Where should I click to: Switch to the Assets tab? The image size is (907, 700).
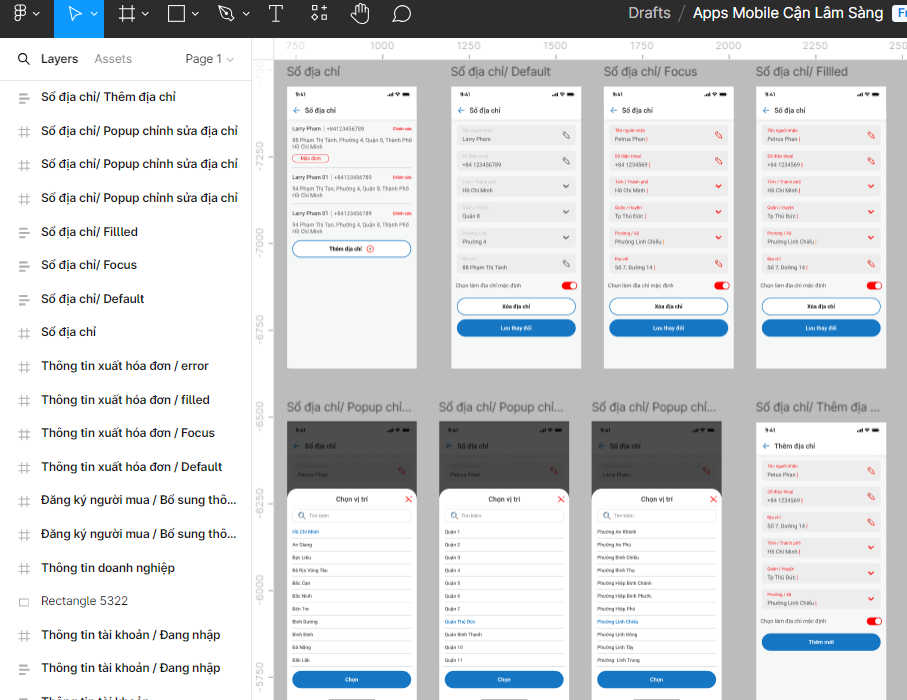[x=113, y=59]
